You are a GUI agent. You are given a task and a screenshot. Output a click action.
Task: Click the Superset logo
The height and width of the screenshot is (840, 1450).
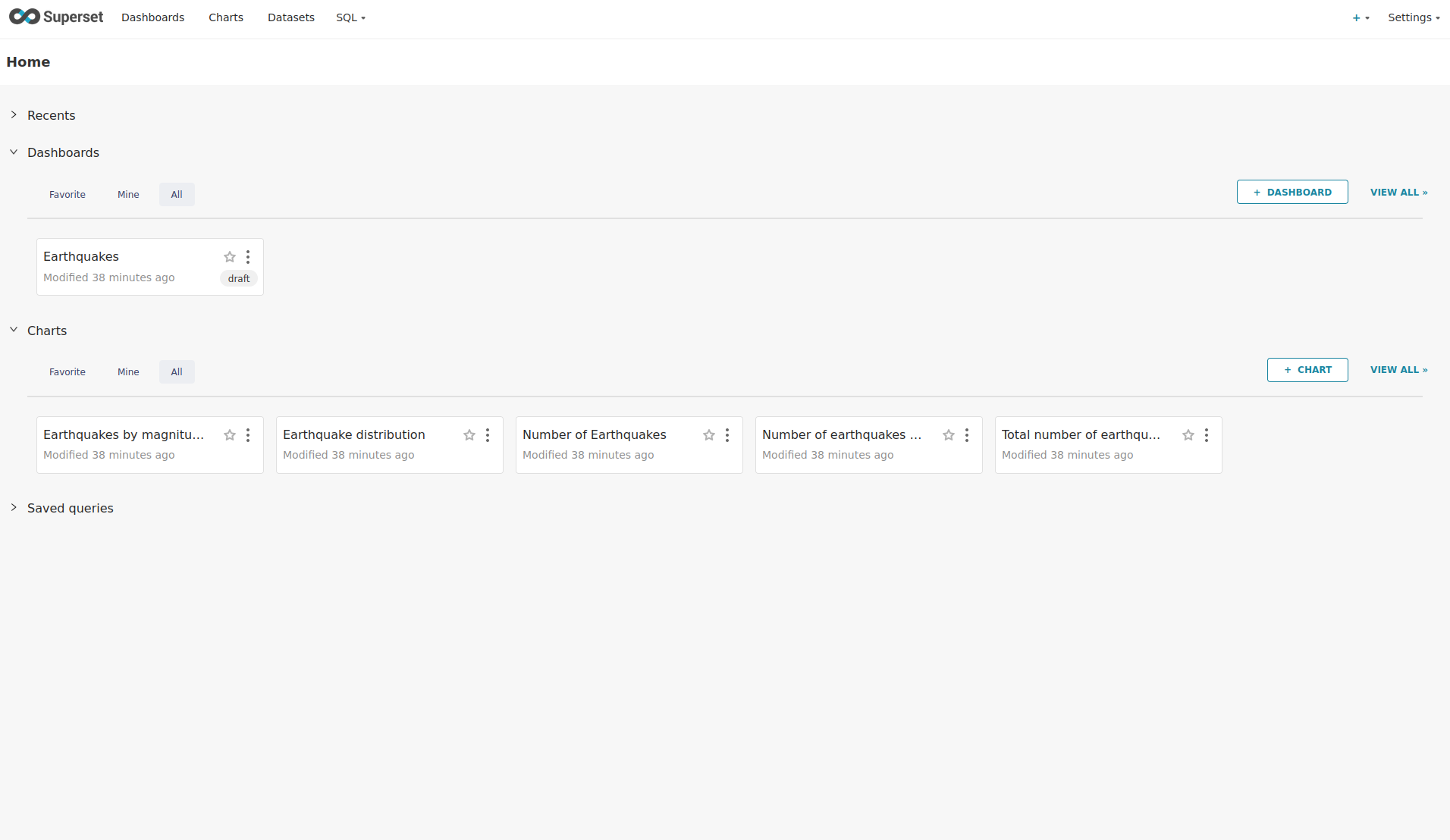click(56, 17)
